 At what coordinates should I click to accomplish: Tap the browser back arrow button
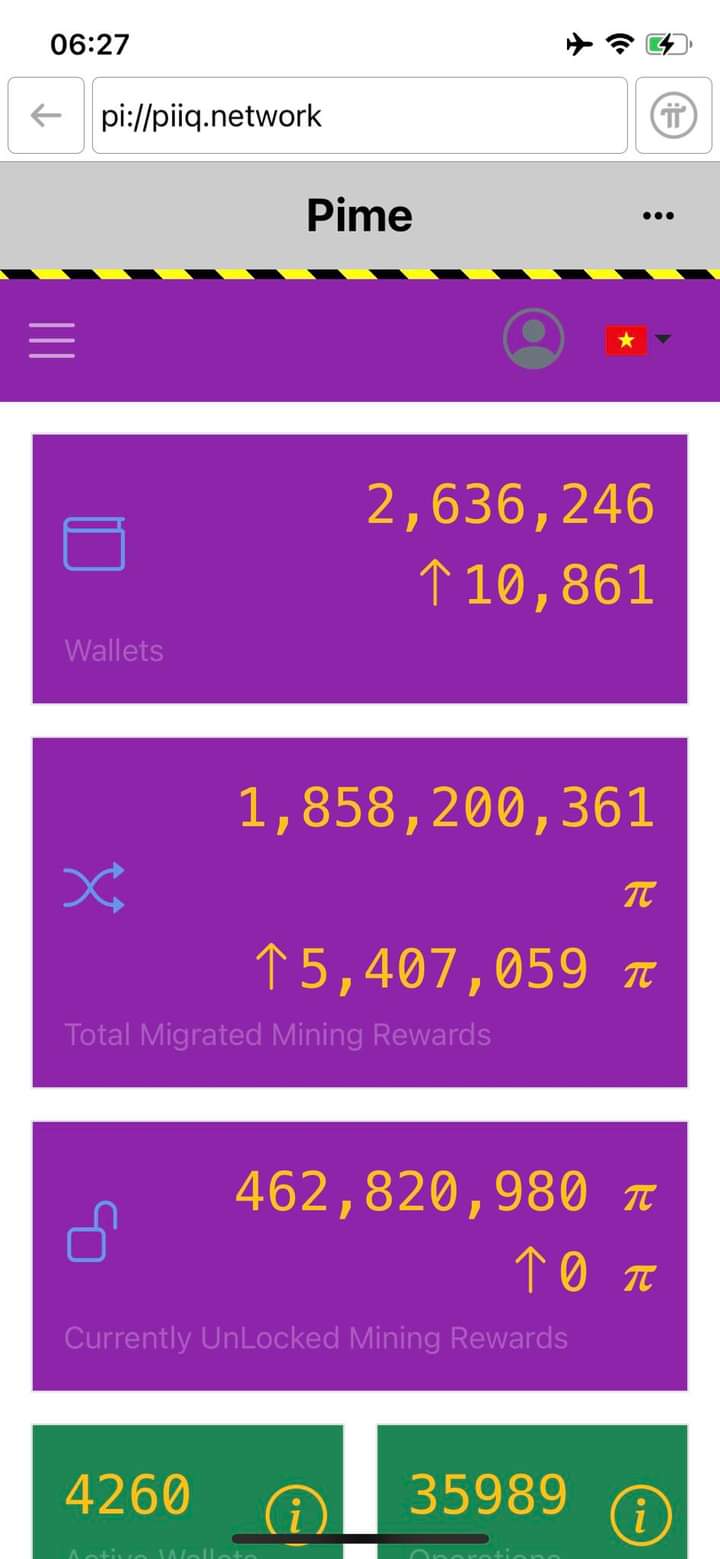46,116
